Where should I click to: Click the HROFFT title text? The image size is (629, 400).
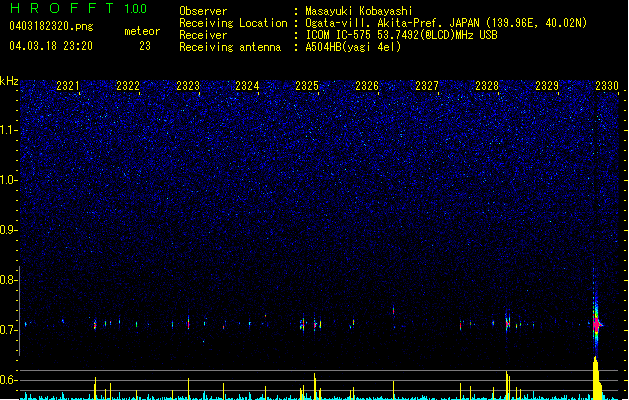(x=62, y=8)
